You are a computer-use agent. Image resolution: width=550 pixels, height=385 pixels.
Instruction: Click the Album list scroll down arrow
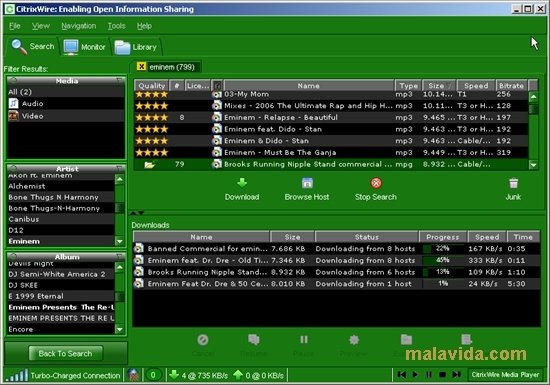120,329
